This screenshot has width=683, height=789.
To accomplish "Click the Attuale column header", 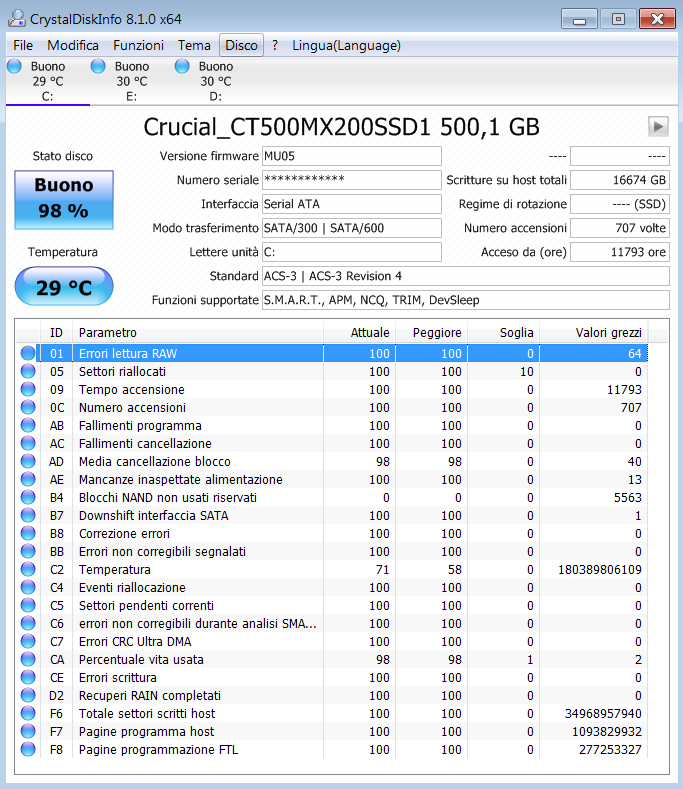I will point(359,333).
